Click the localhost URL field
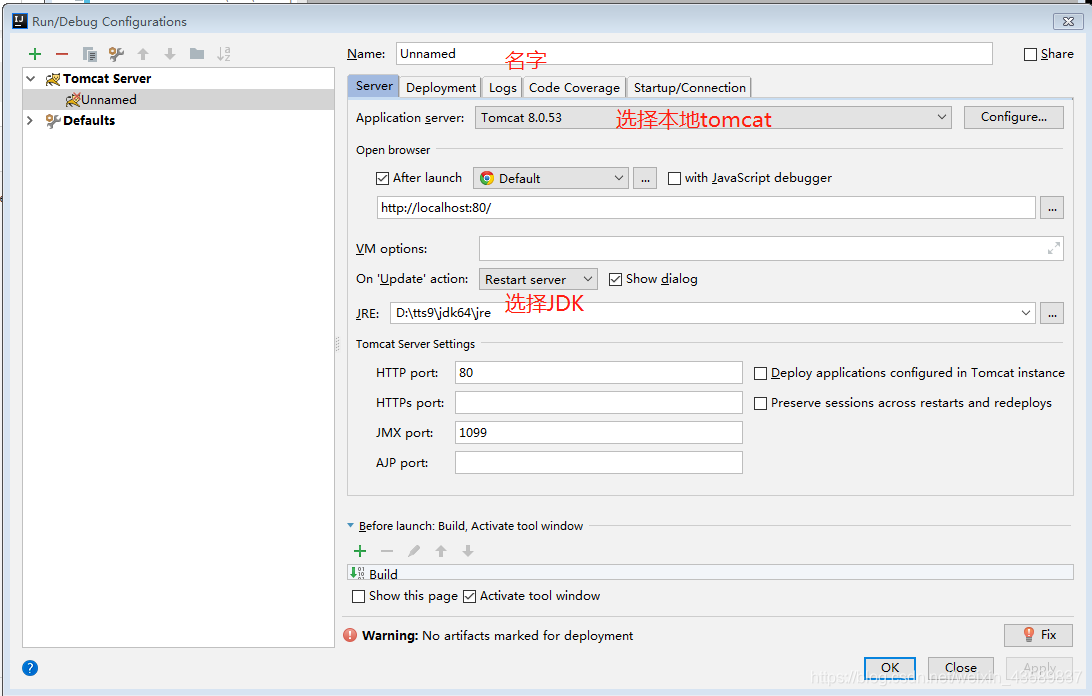 point(706,208)
